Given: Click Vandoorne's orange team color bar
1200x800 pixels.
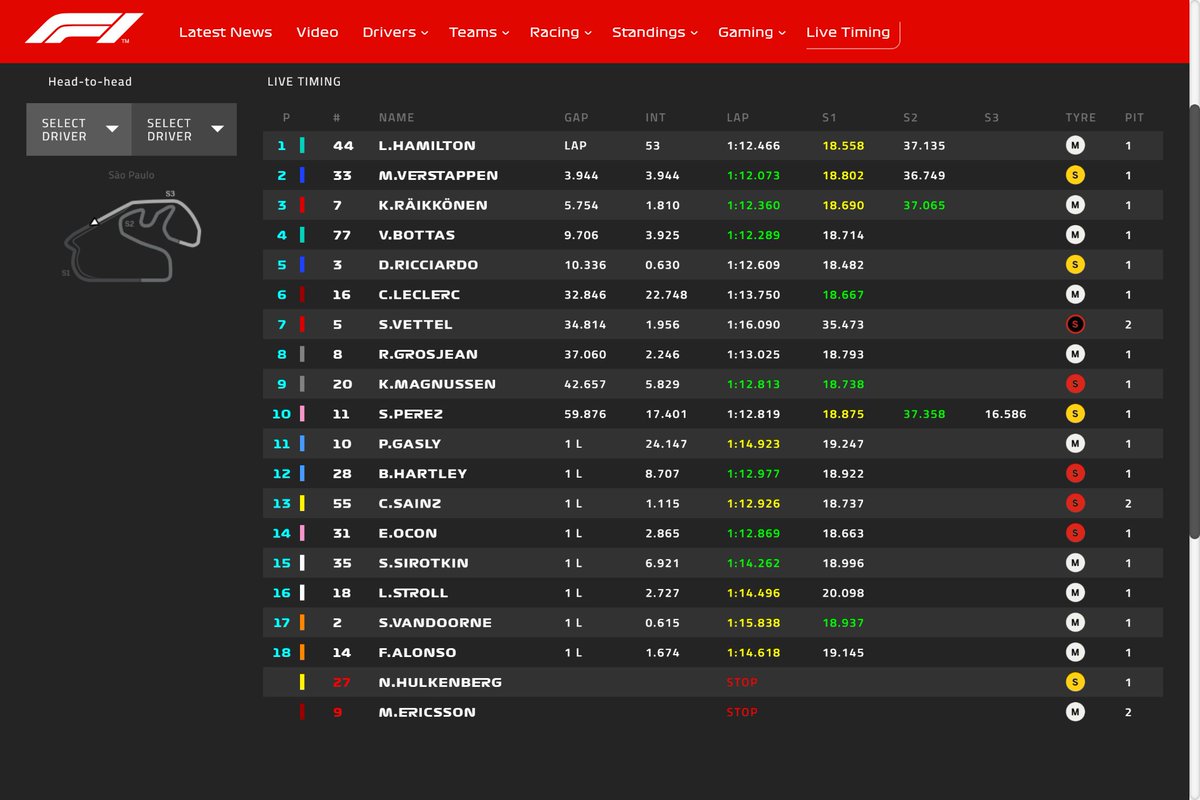Looking at the screenshot, I should click(x=302, y=622).
